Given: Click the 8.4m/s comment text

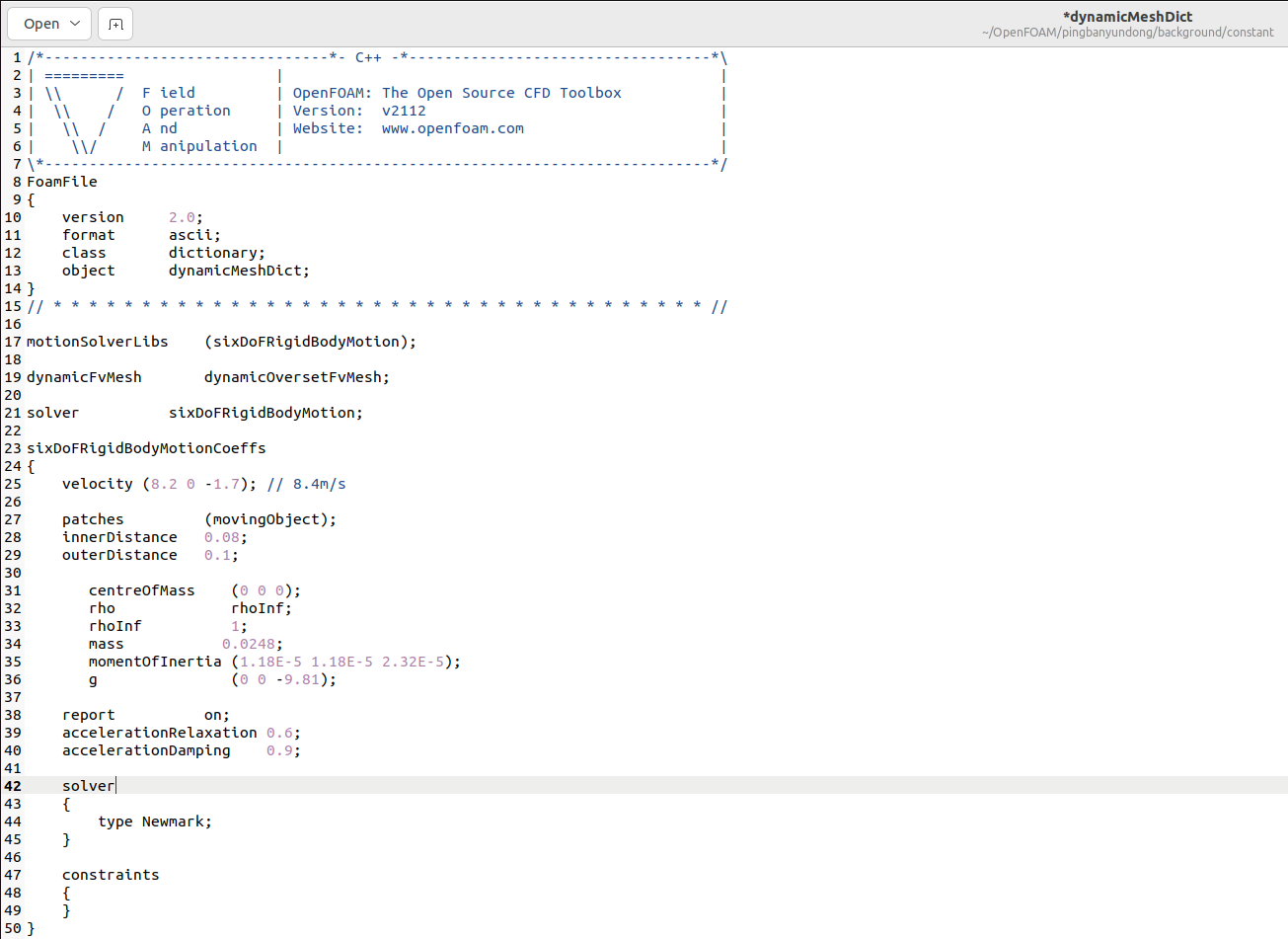Looking at the screenshot, I should 318,484.
